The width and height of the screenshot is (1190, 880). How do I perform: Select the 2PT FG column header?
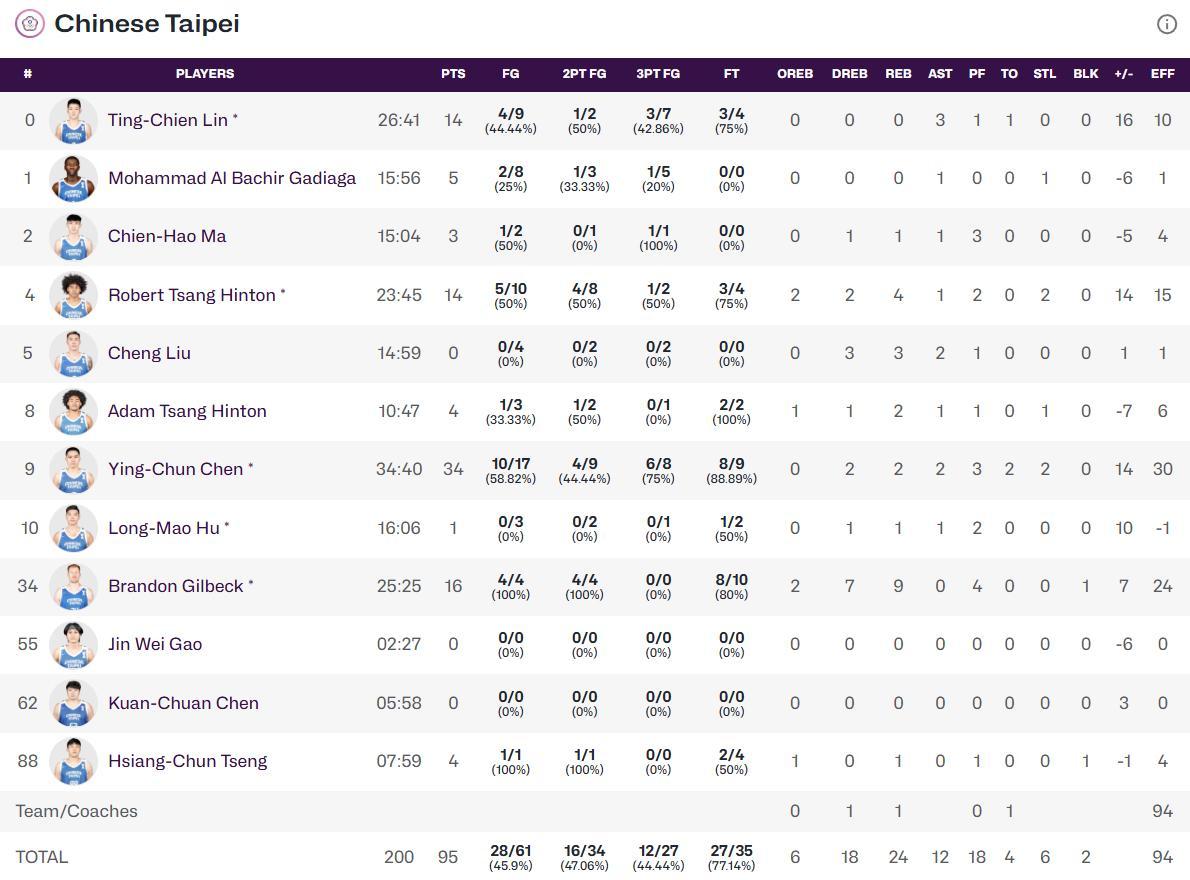[584, 74]
